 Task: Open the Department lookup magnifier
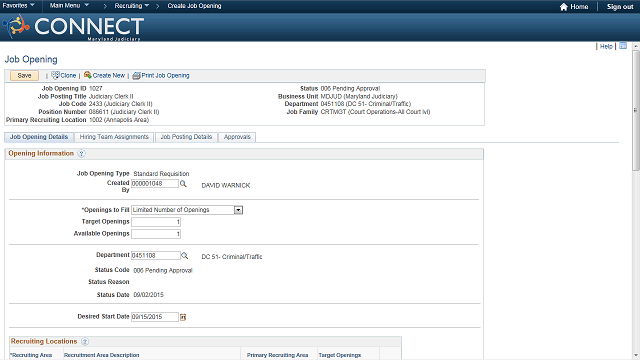(184, 256)
